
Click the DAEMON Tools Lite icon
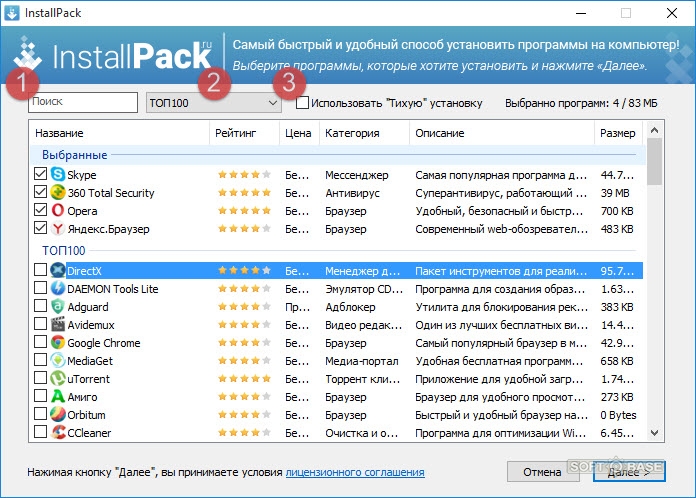coord(58,288)
